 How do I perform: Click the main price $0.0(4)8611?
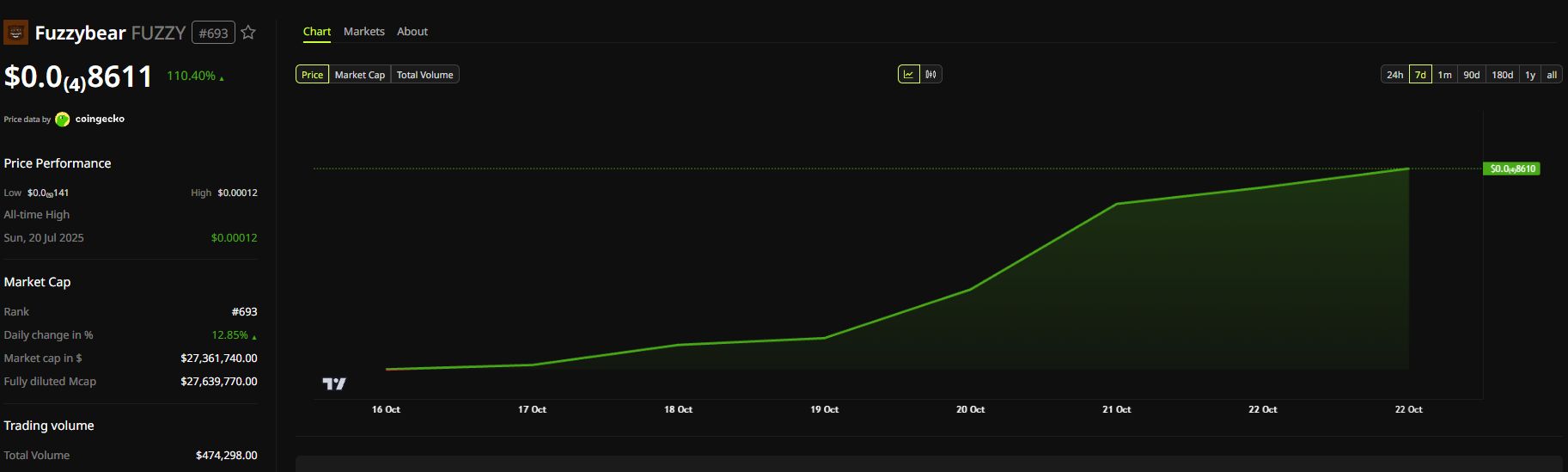click(78, 77)
